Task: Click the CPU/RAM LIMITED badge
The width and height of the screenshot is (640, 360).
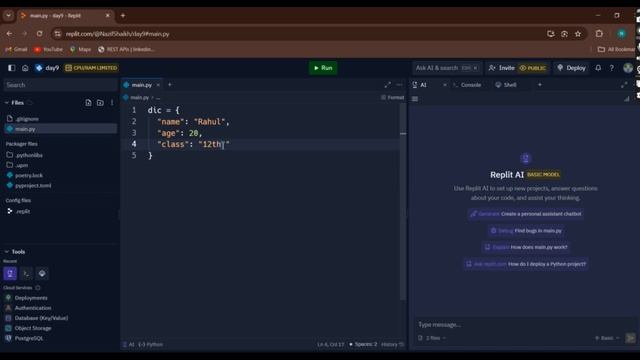Action: [x=91, y=68]
